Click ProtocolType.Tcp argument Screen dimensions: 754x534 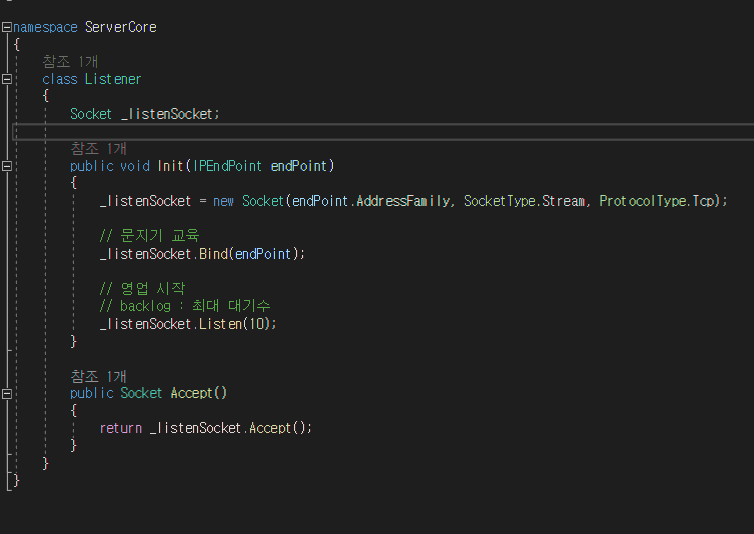(x=657, y=201)
